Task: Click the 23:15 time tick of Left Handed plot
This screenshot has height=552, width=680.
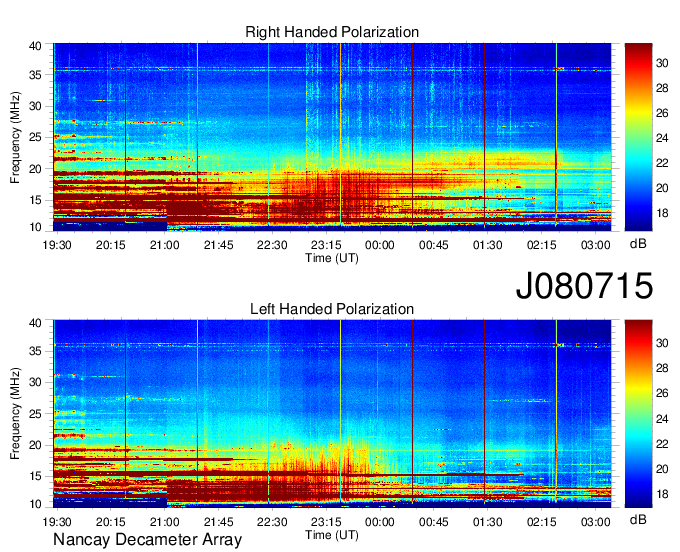Action: [x=326, y=522]
